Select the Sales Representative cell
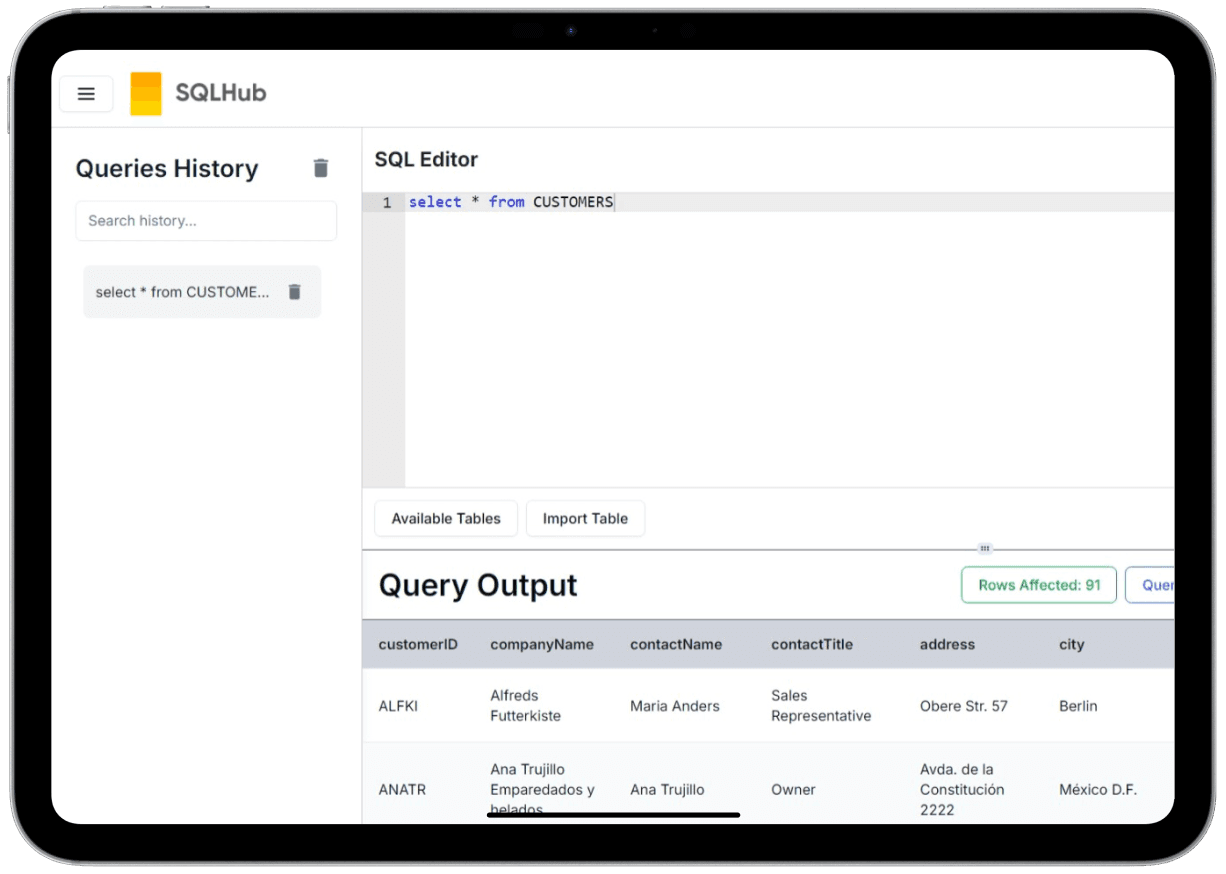Screen dimensions: 1226x874 click(821, 706)
